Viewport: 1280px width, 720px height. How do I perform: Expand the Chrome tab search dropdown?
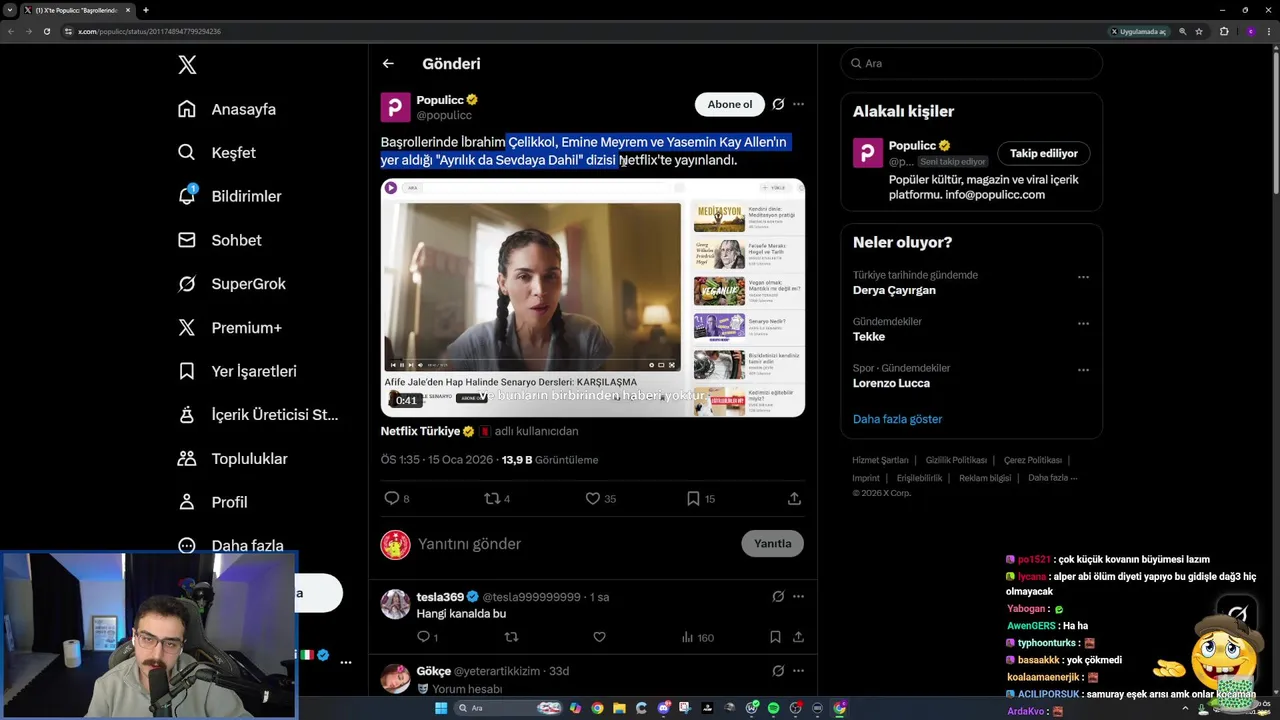click(x=10, y=10)
